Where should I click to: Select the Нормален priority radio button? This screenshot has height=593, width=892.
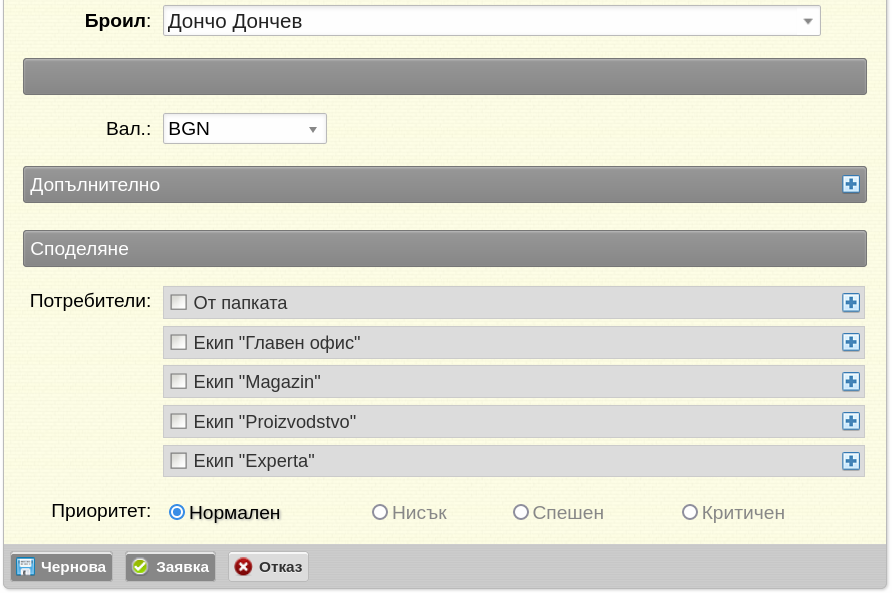[177, 512]
